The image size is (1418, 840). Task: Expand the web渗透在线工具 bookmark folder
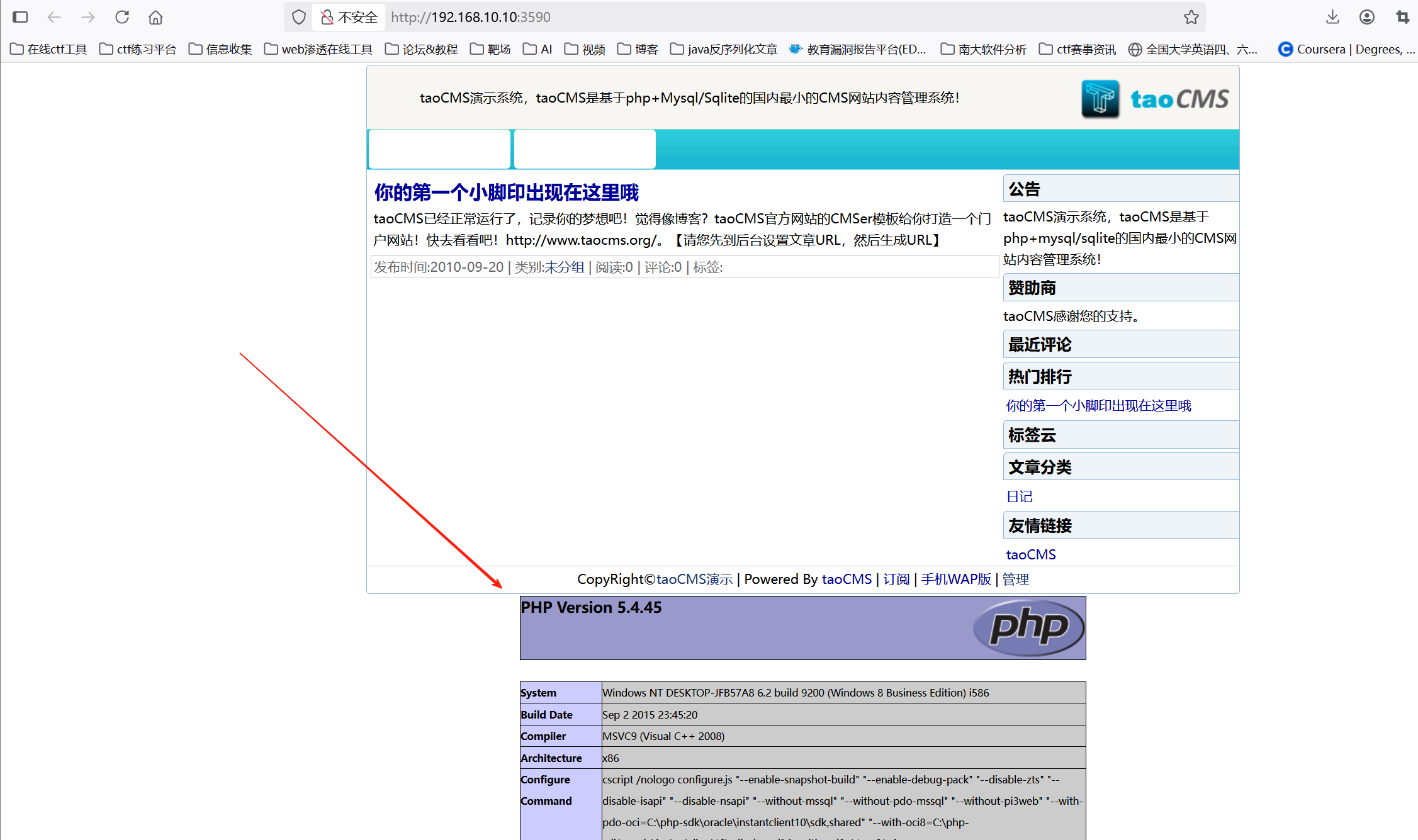(318, 49)
